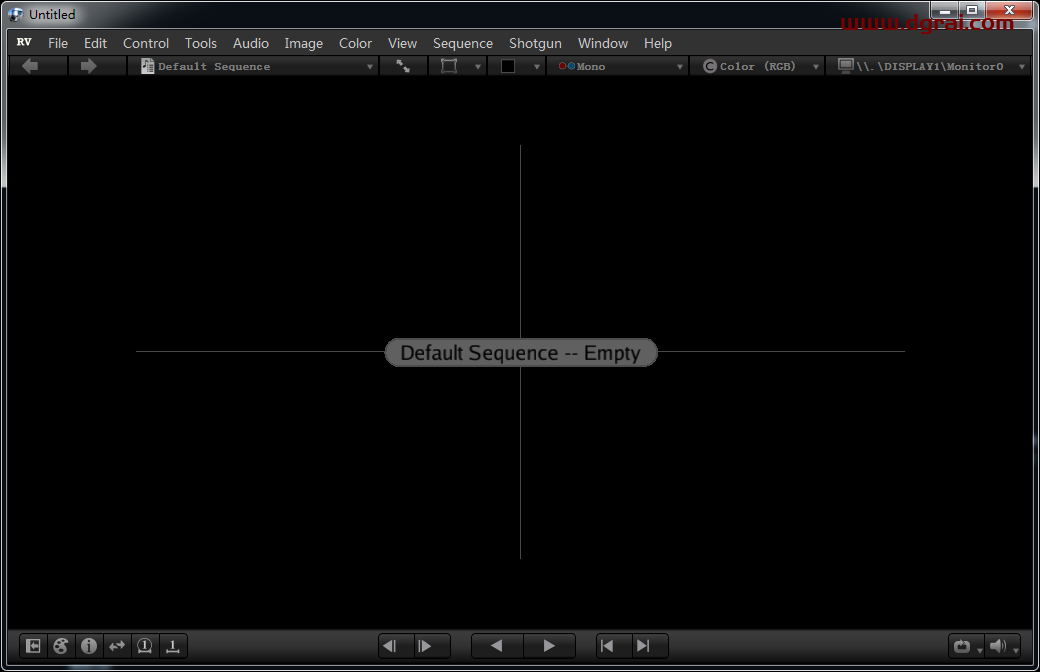The width and height of the screenshot is (1040, 672).
Task: Play the sequence backward
Action: (x=496, y=646)
